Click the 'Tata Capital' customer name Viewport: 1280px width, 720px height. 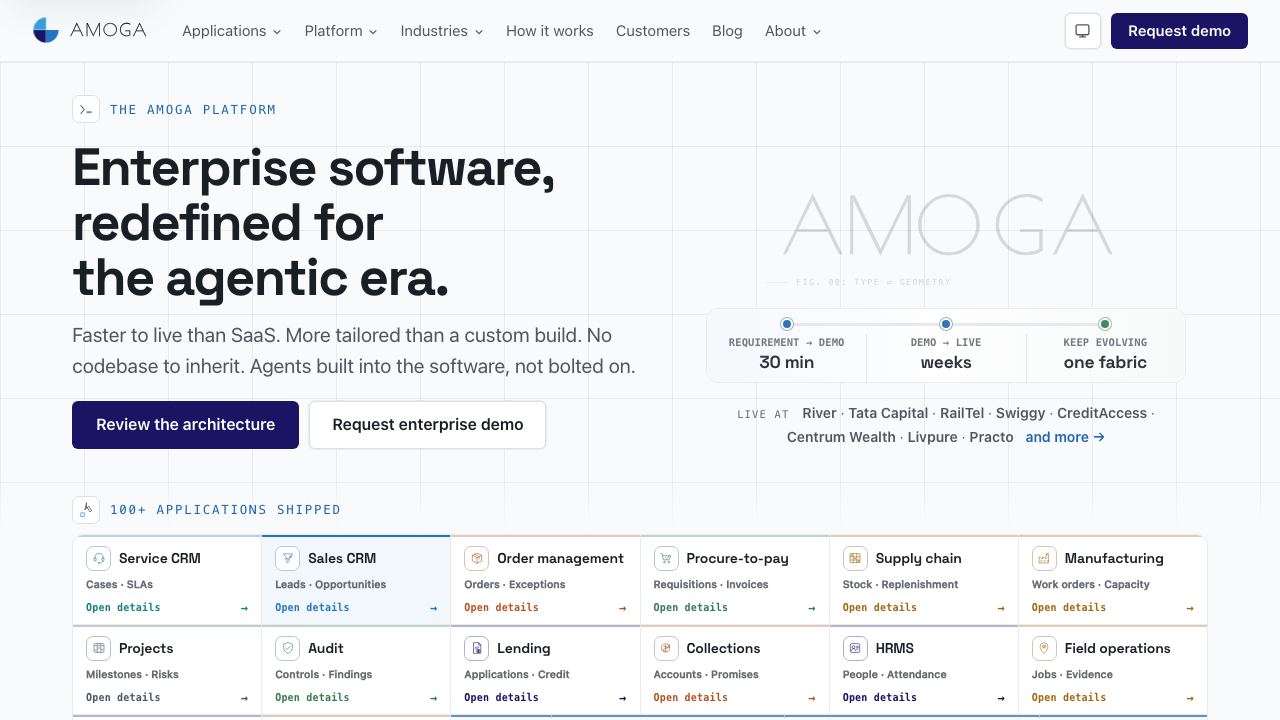coord(888,413)
